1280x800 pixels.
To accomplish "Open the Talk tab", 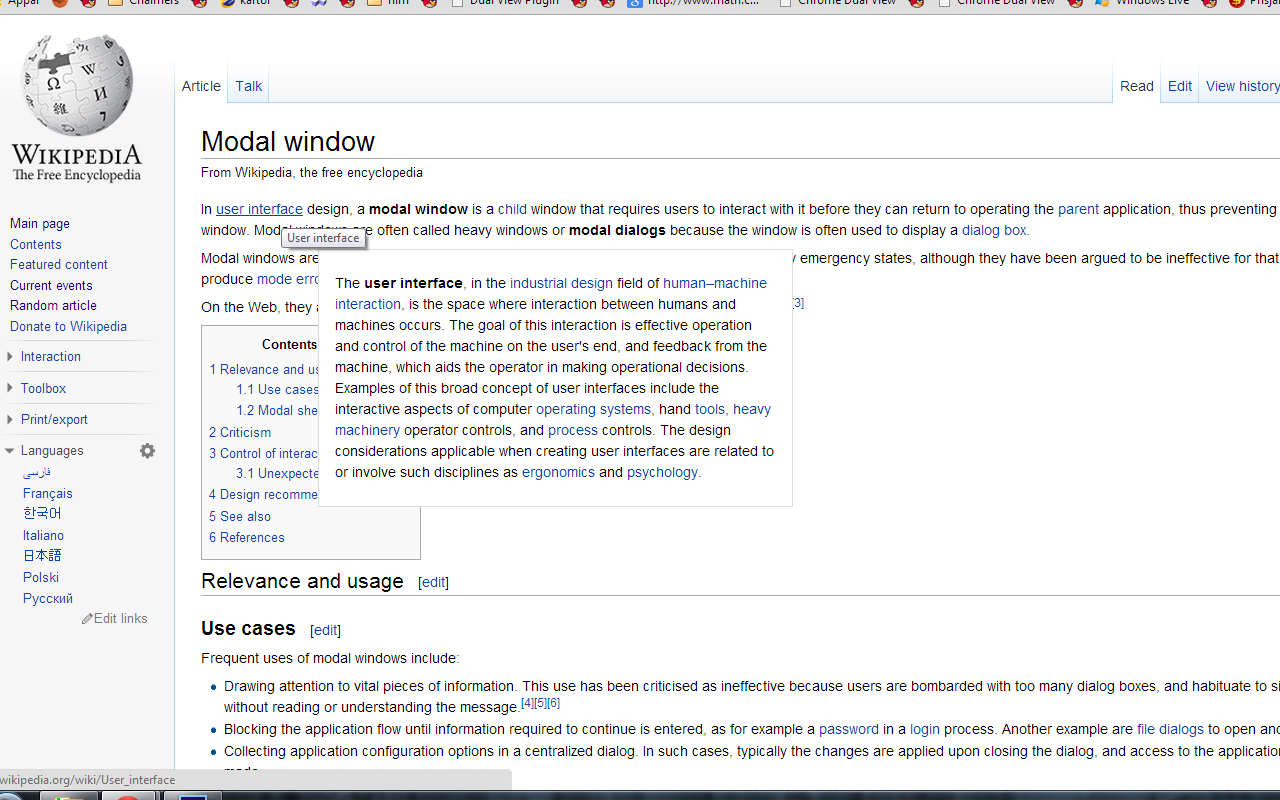I will tap(249, 86).
